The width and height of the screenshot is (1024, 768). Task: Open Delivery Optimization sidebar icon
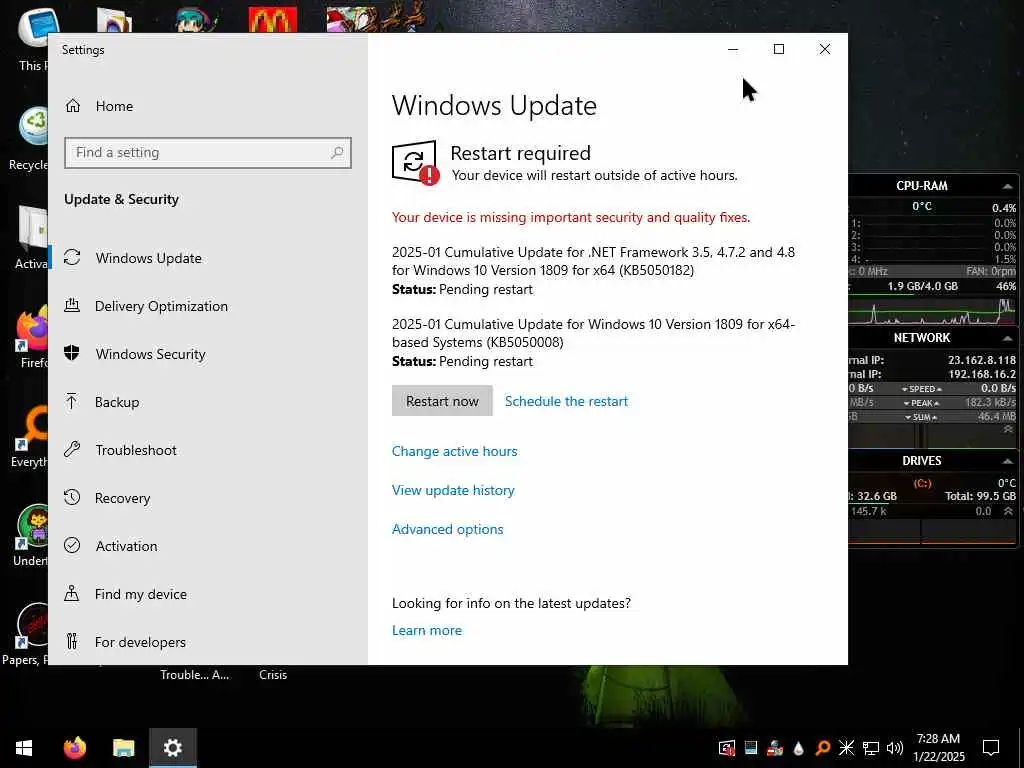tap(72, 305)
